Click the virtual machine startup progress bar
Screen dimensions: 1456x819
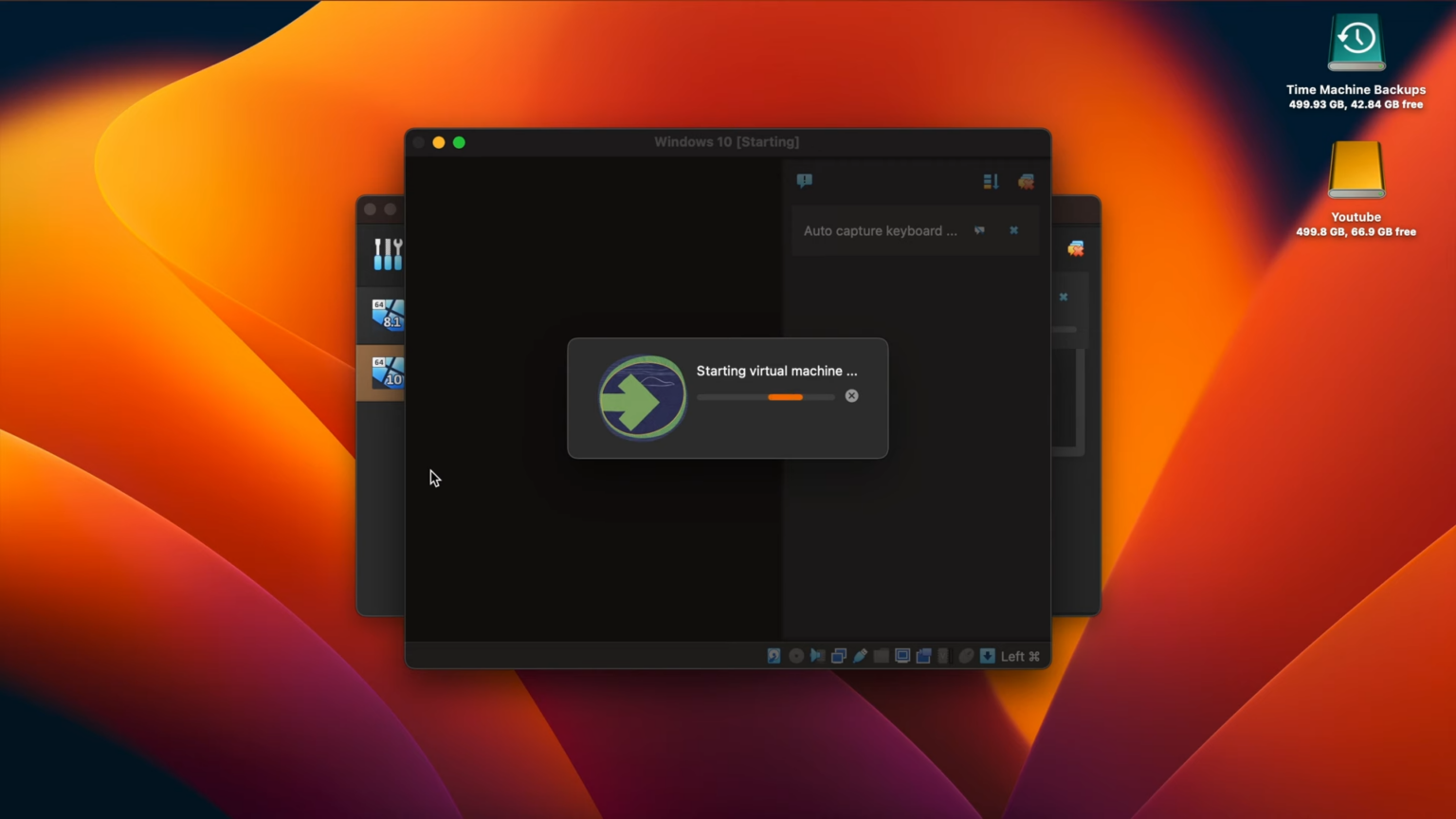tap(765, 397)
